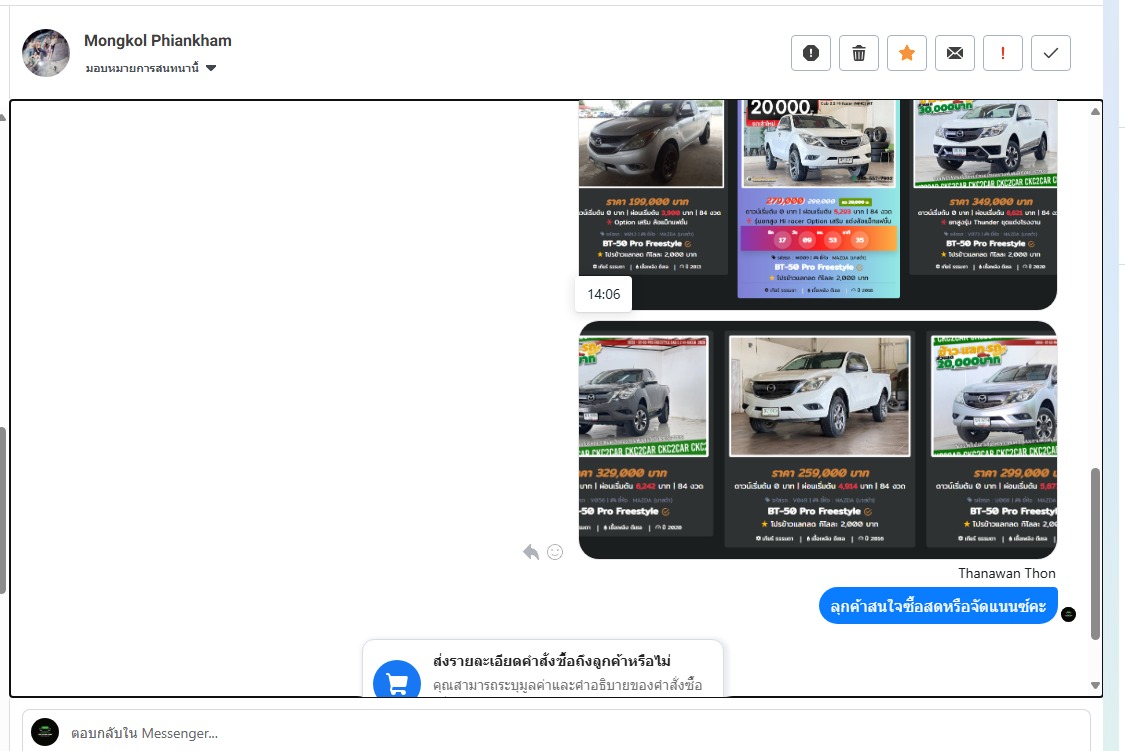Click the blue shopping cart icon
The width and height of the screenshot is (1125, 751).
coord(397,682)
